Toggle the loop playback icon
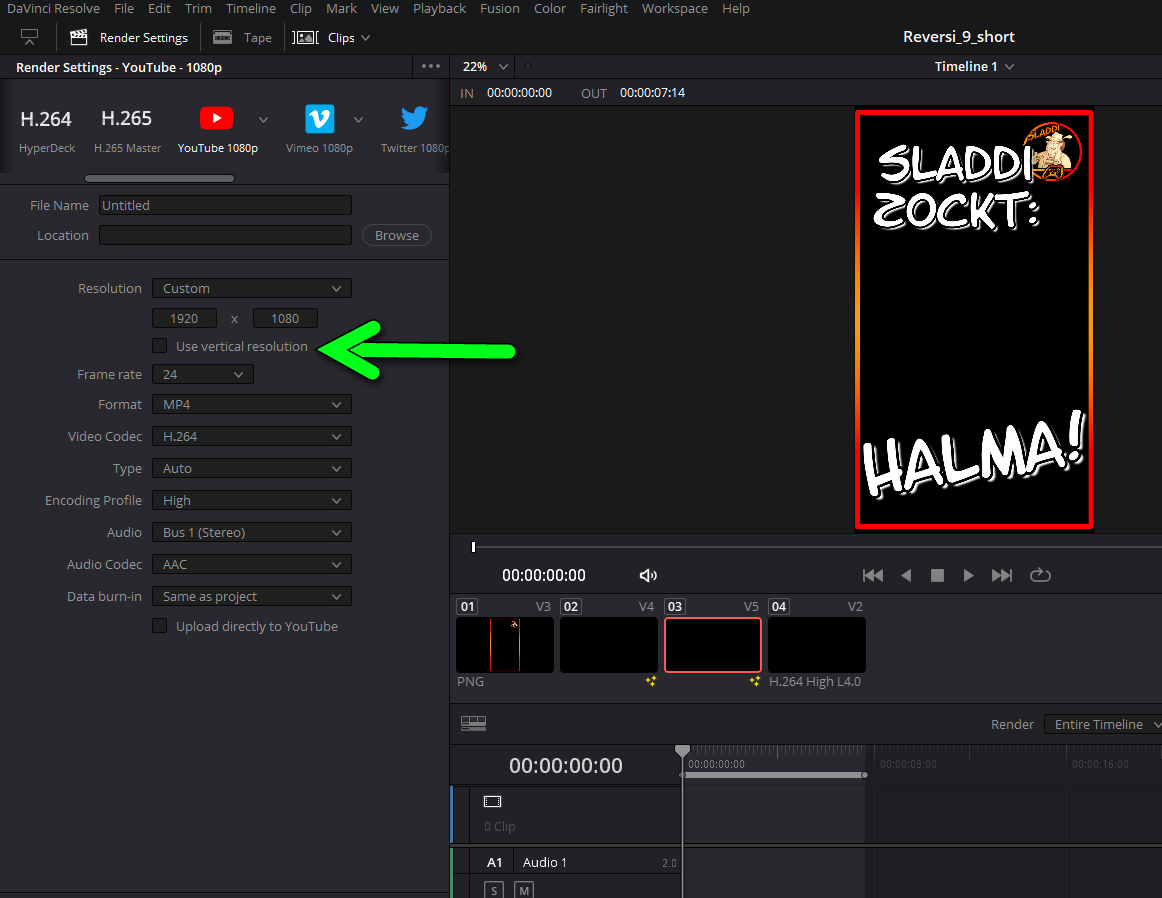 coord(1040,575)
